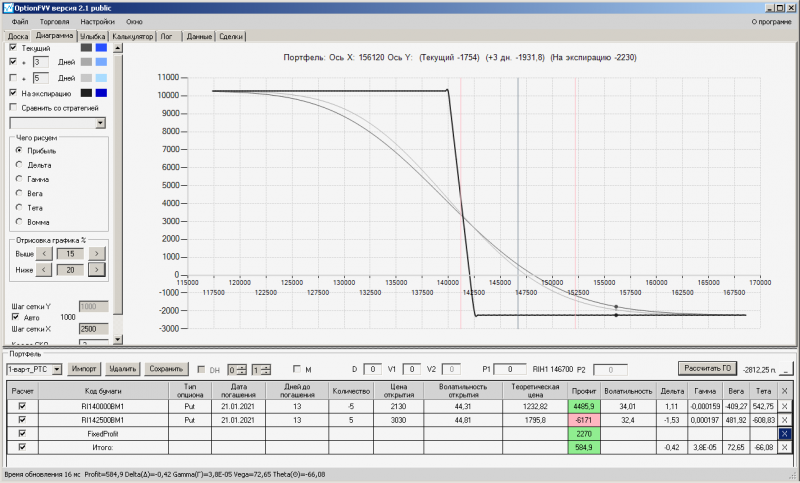Viewport: 800px width, 483px height.
Task: Decrease the Ниже percent with left arrow
Action: [44, 270]
